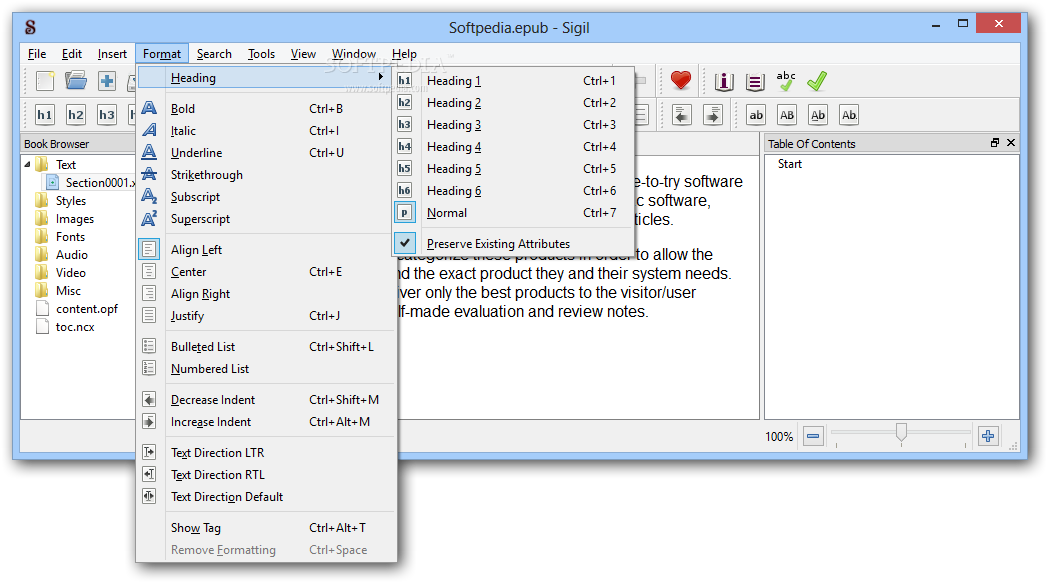Toggle Bulleted List formatting
Screen dimensions: 1048x583
[266, 346]
